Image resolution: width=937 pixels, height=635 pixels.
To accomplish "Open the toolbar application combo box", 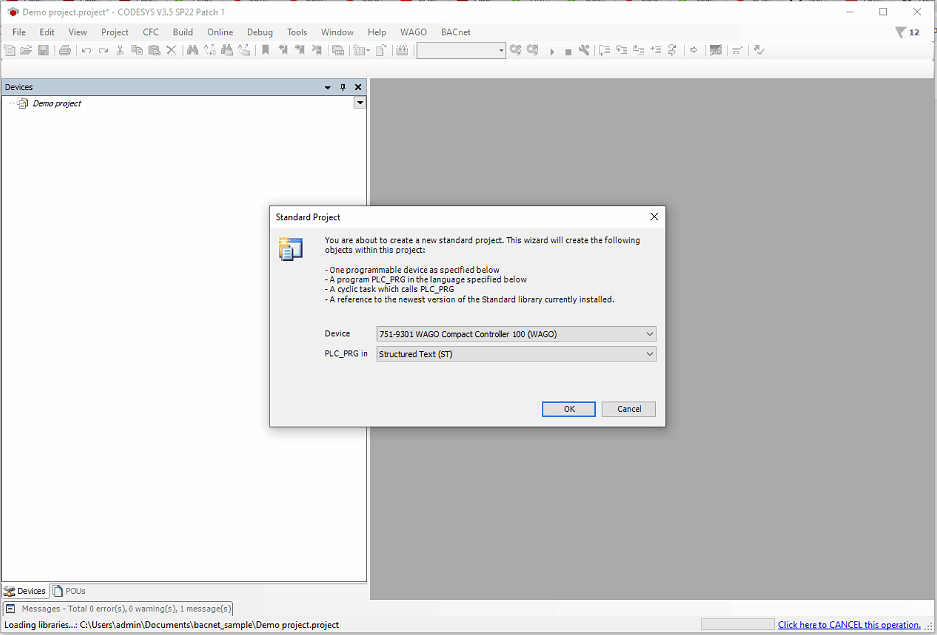I will tap(461, 51).
